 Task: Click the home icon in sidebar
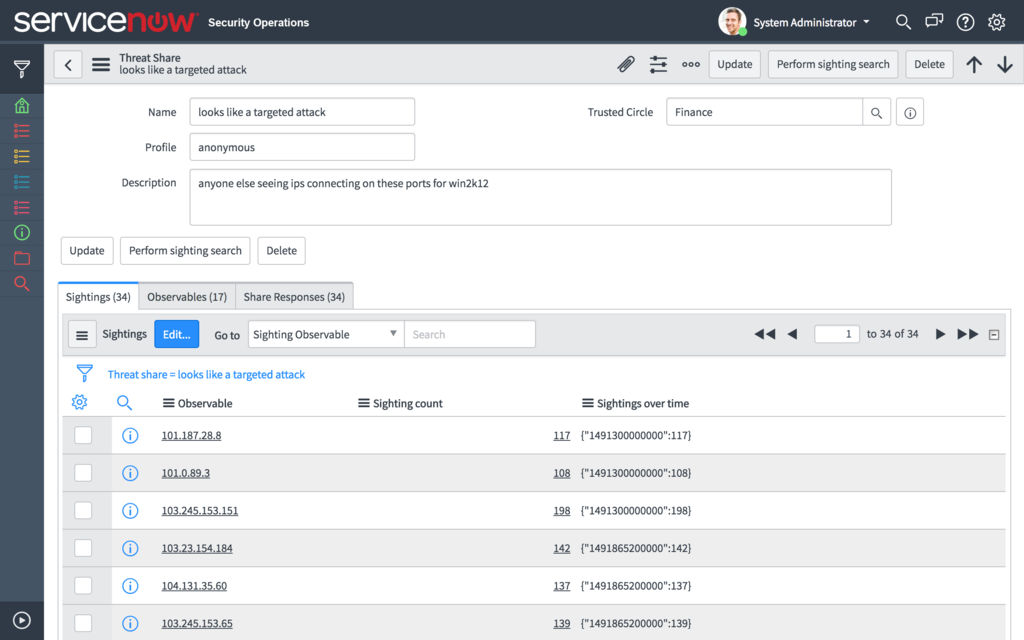point(21,106)
